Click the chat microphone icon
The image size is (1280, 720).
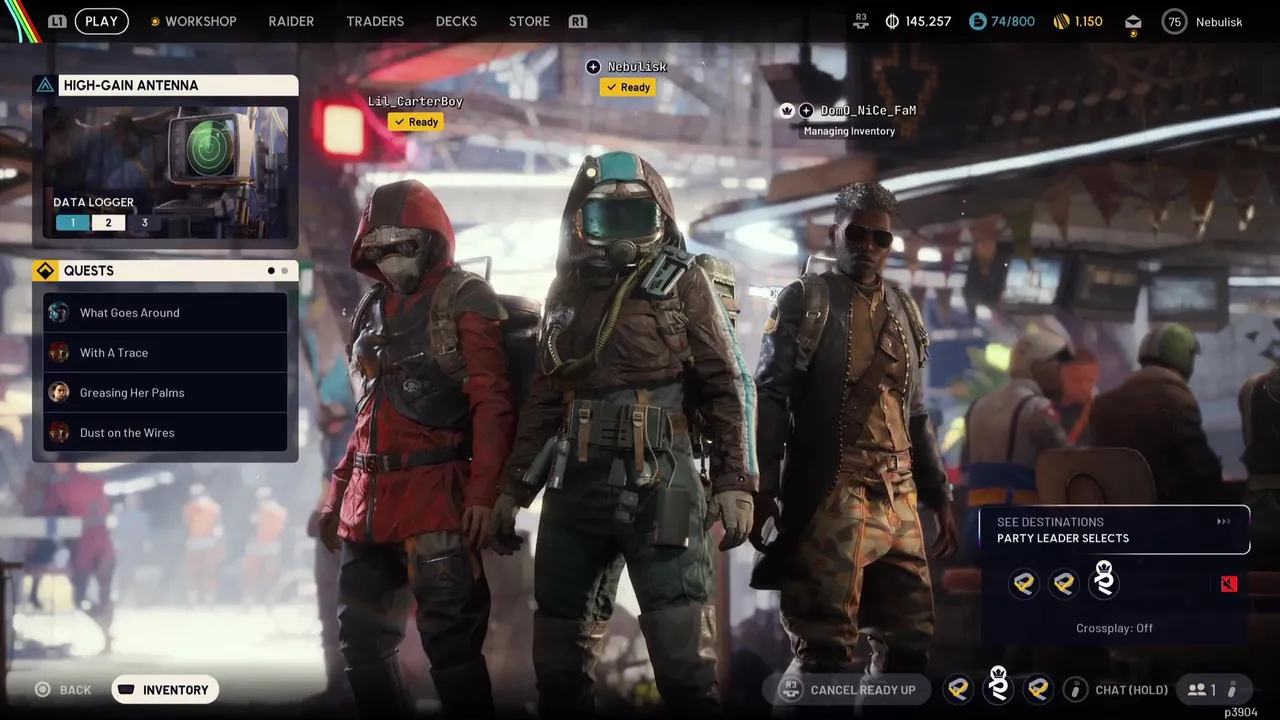[1075, 690]
